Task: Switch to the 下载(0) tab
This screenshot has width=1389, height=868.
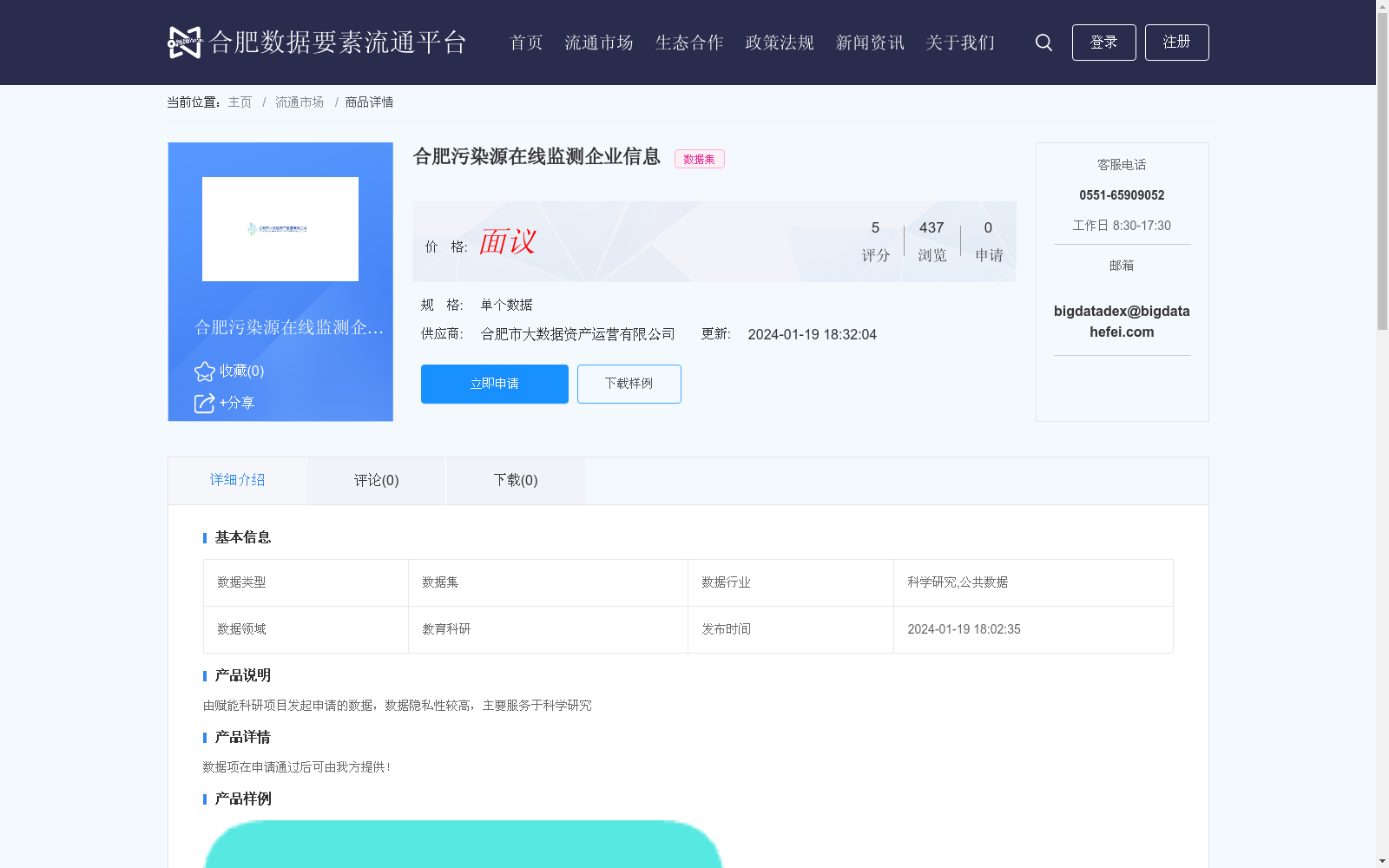Action: [515, 480]
